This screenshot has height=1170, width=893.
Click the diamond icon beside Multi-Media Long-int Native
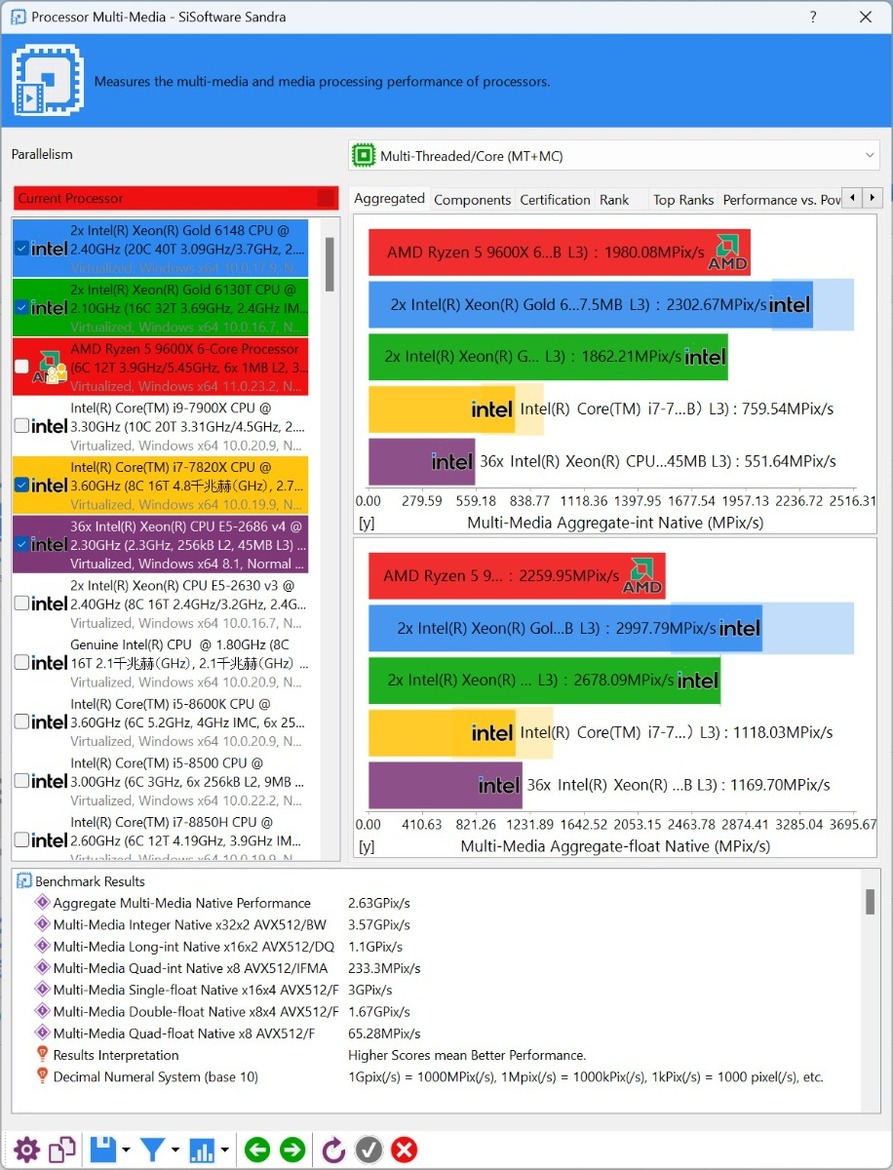(43, 946)
